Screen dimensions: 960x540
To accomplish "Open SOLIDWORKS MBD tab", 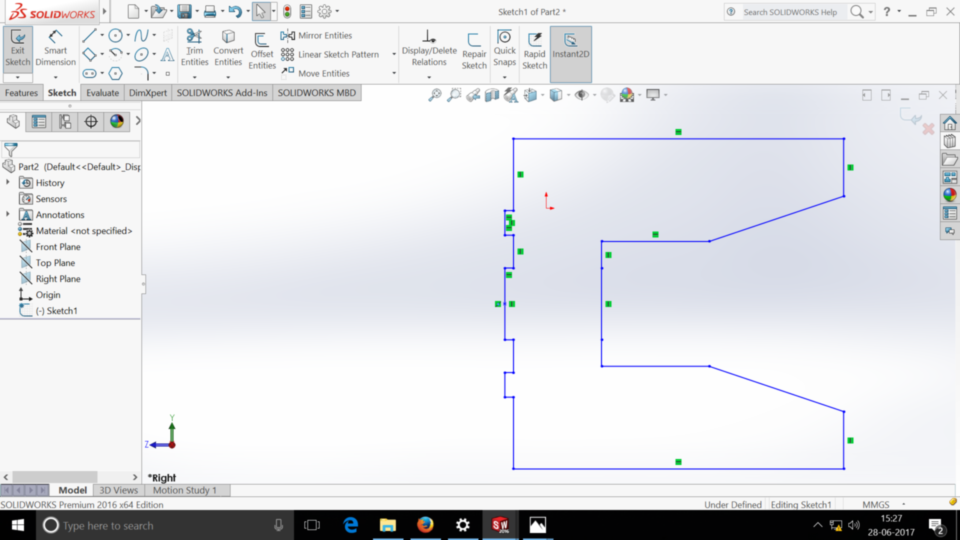I will (317, 93).
